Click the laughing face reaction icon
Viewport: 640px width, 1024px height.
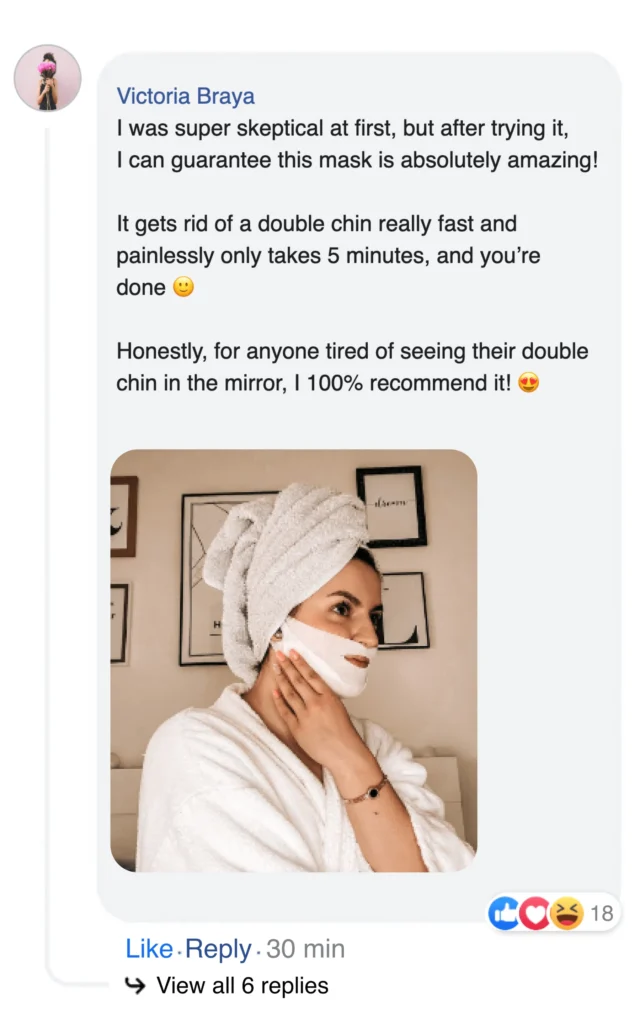(x=567, y=913)
